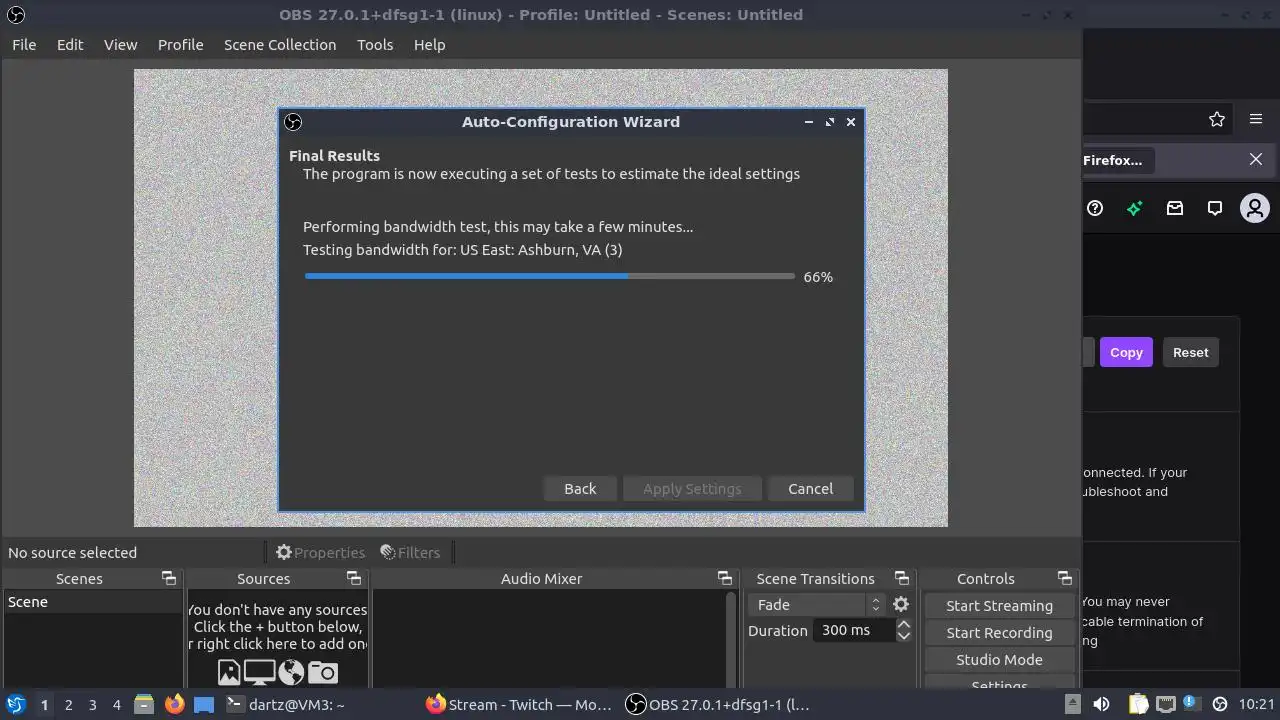
Task: Open Twitch user profile avatar
Action: point(1254,208)
